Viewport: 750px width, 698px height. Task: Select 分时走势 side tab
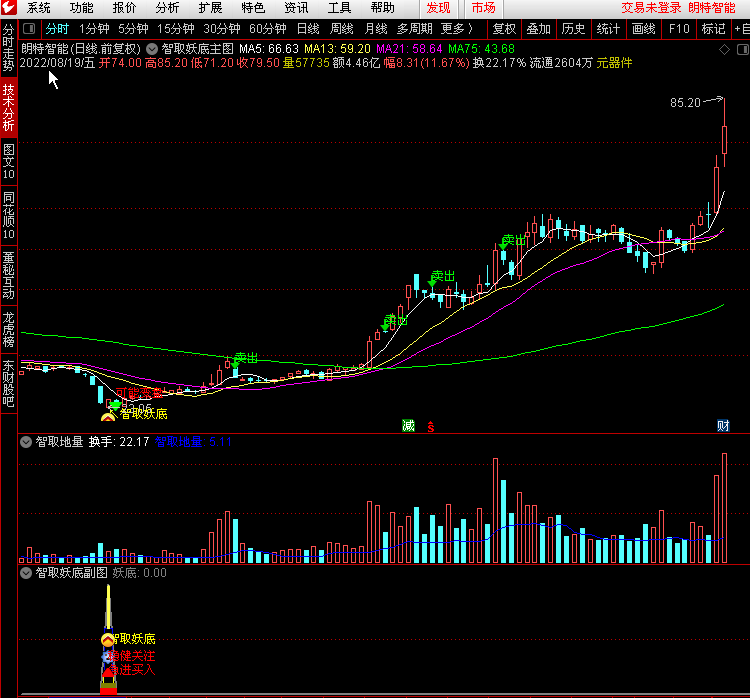(9, 48)
